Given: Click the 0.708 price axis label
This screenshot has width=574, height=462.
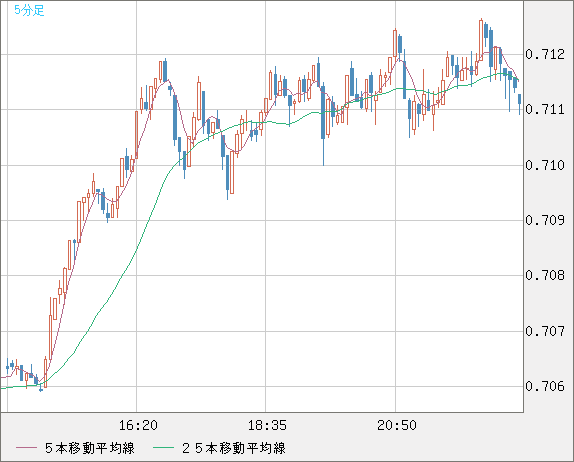Looking at the screenshot, I should (x=545, y=275).
